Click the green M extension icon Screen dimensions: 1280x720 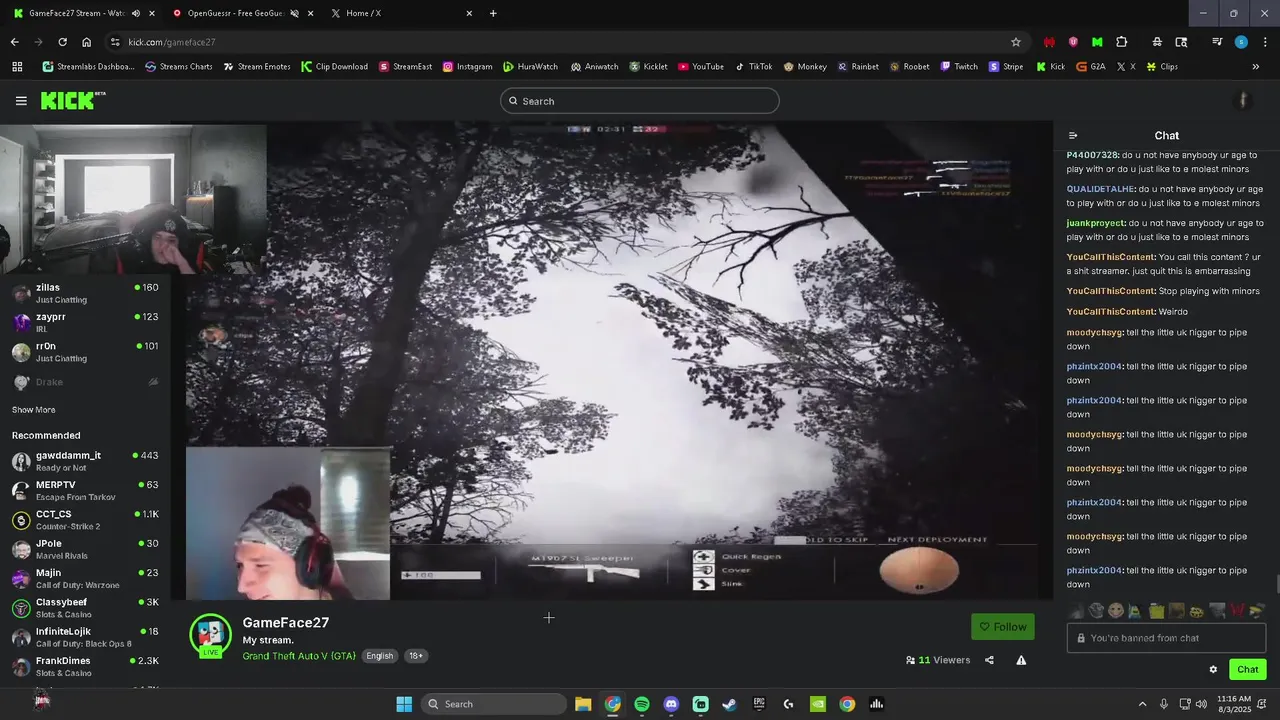pyautogui.click(x=1097, y=42)
